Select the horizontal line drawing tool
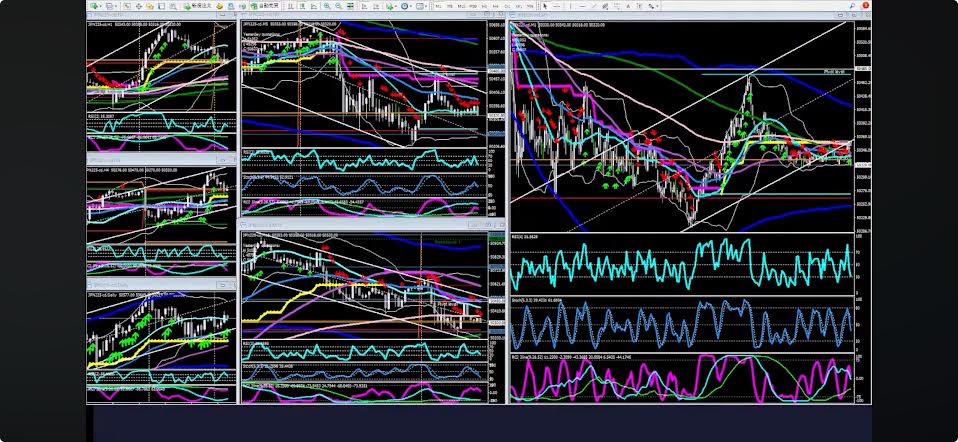Viewport: 958px width, 442px height. pyautogui.click(x=583, y=6)
